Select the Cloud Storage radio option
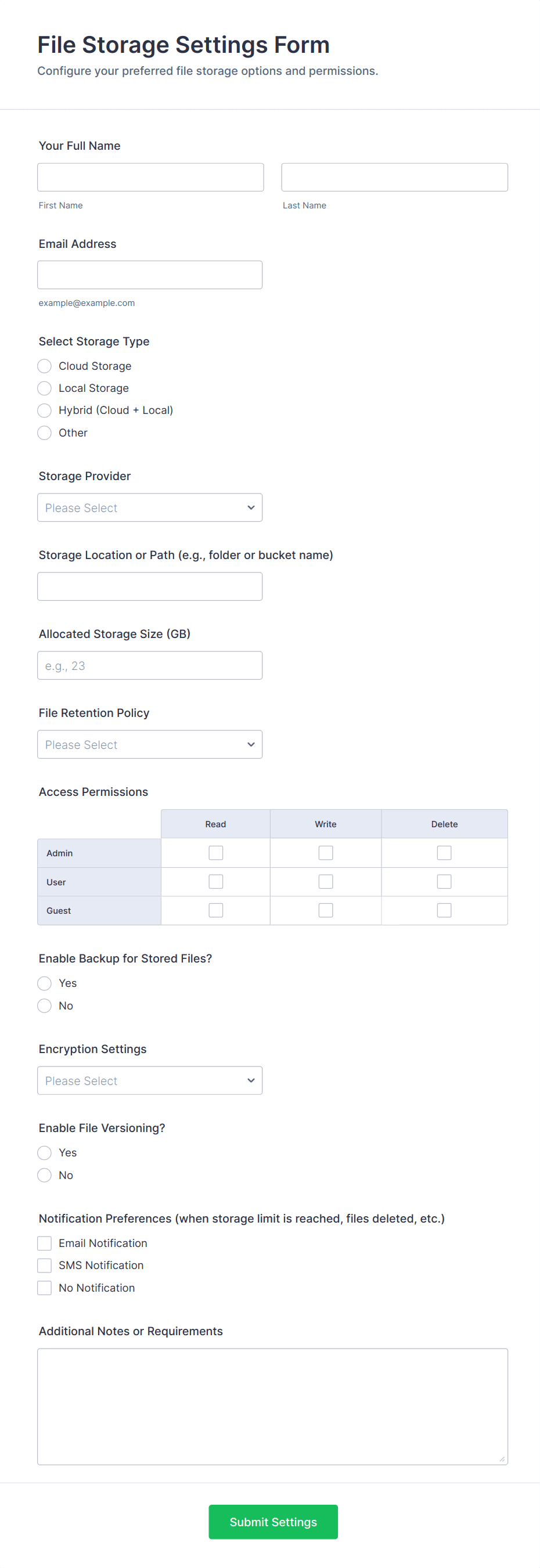Viewport: 540px width, 1568px height. [x=45, y=366]
